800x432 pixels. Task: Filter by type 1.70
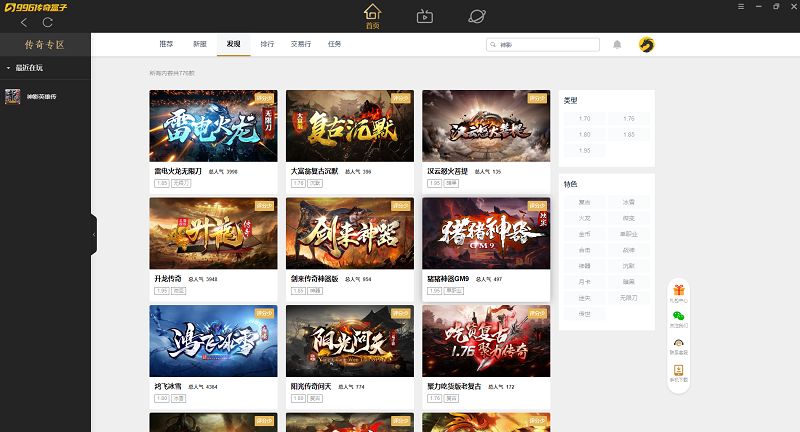pyautogui.click(x=585, y=119)
